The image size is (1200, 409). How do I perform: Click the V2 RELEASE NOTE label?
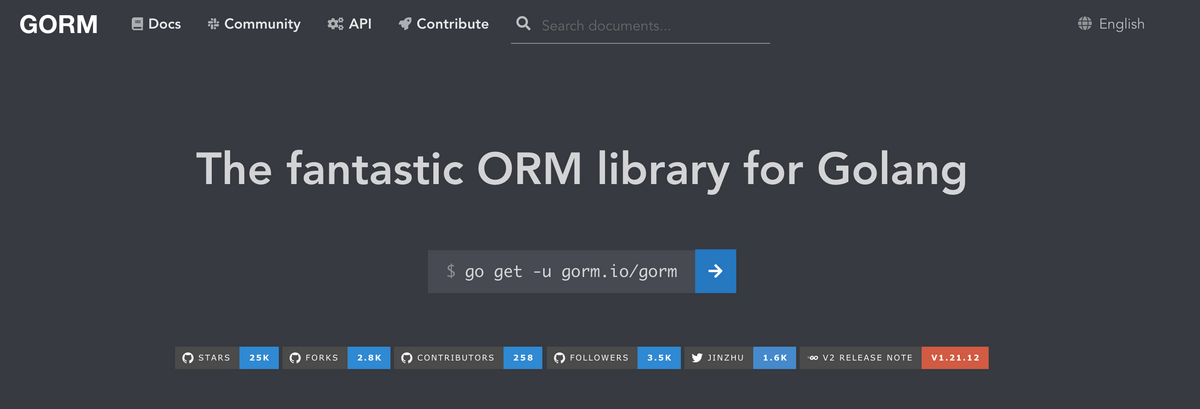click(868, 358)
